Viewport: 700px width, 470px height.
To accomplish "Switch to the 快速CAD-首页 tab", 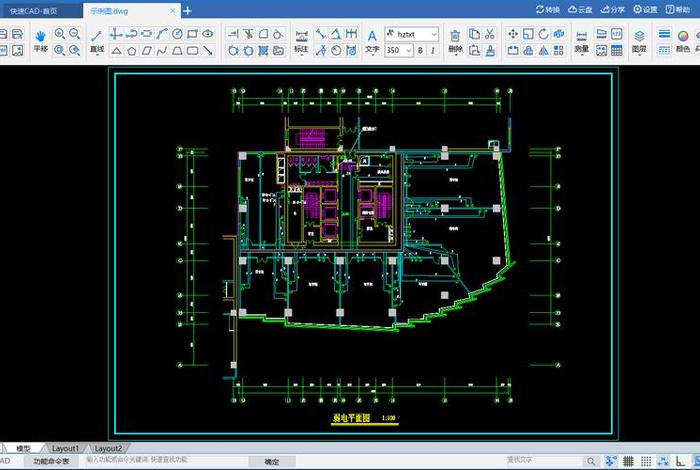I will 33,10.
